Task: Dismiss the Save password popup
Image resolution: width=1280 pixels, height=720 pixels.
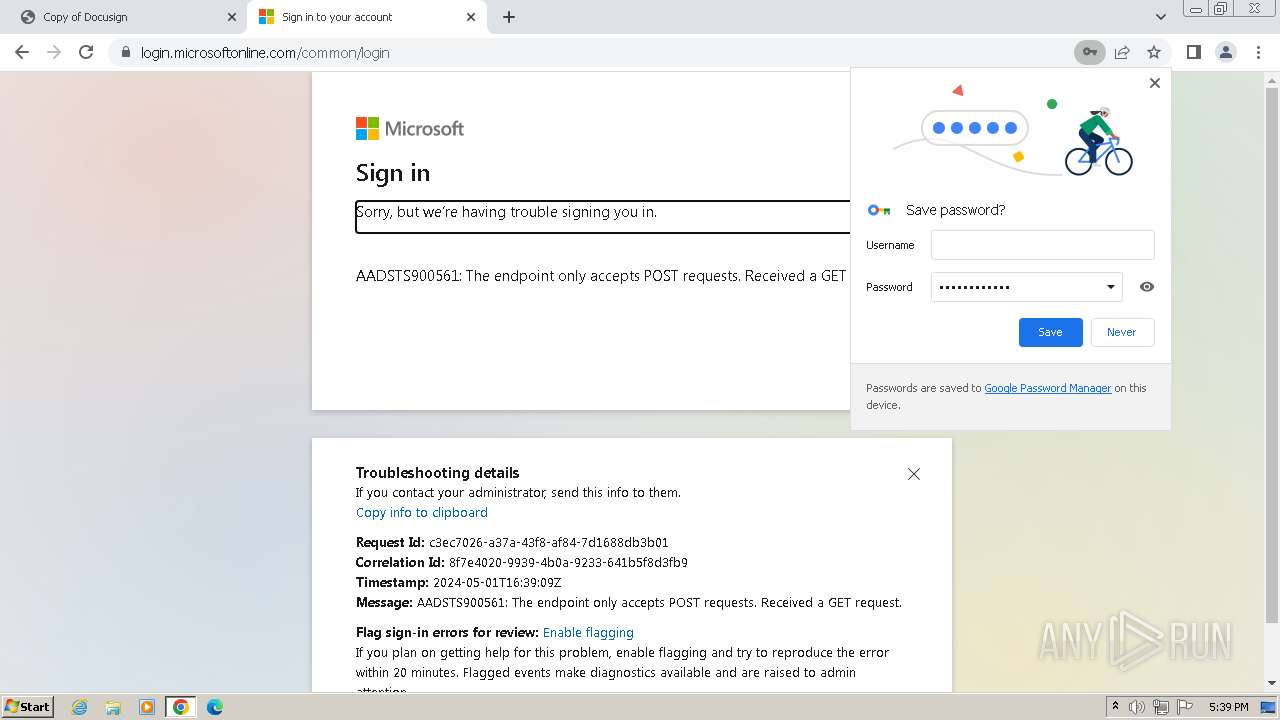Action: click(x=1155, y=83)
